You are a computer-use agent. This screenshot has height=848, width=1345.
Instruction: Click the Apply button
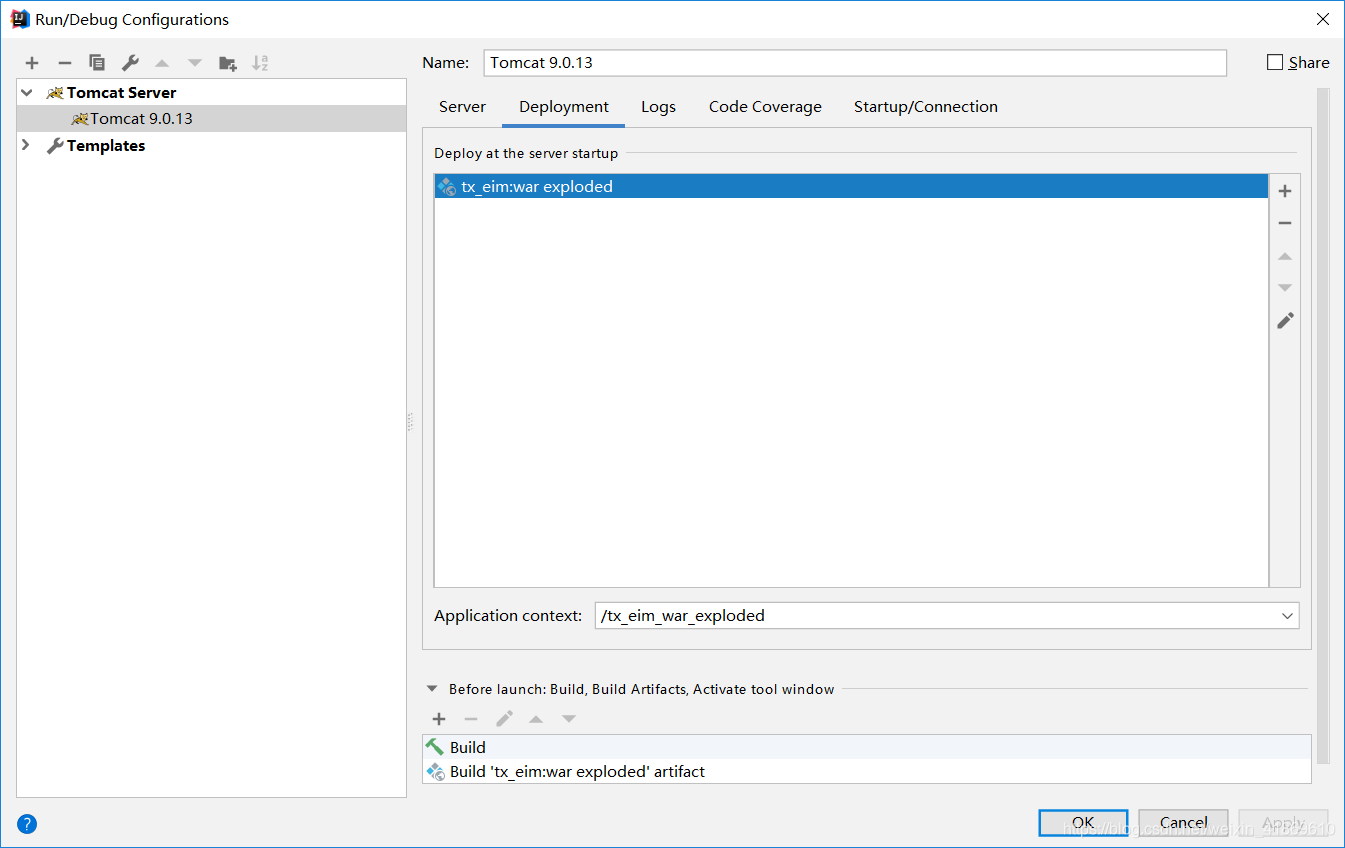pos(1283,824)
